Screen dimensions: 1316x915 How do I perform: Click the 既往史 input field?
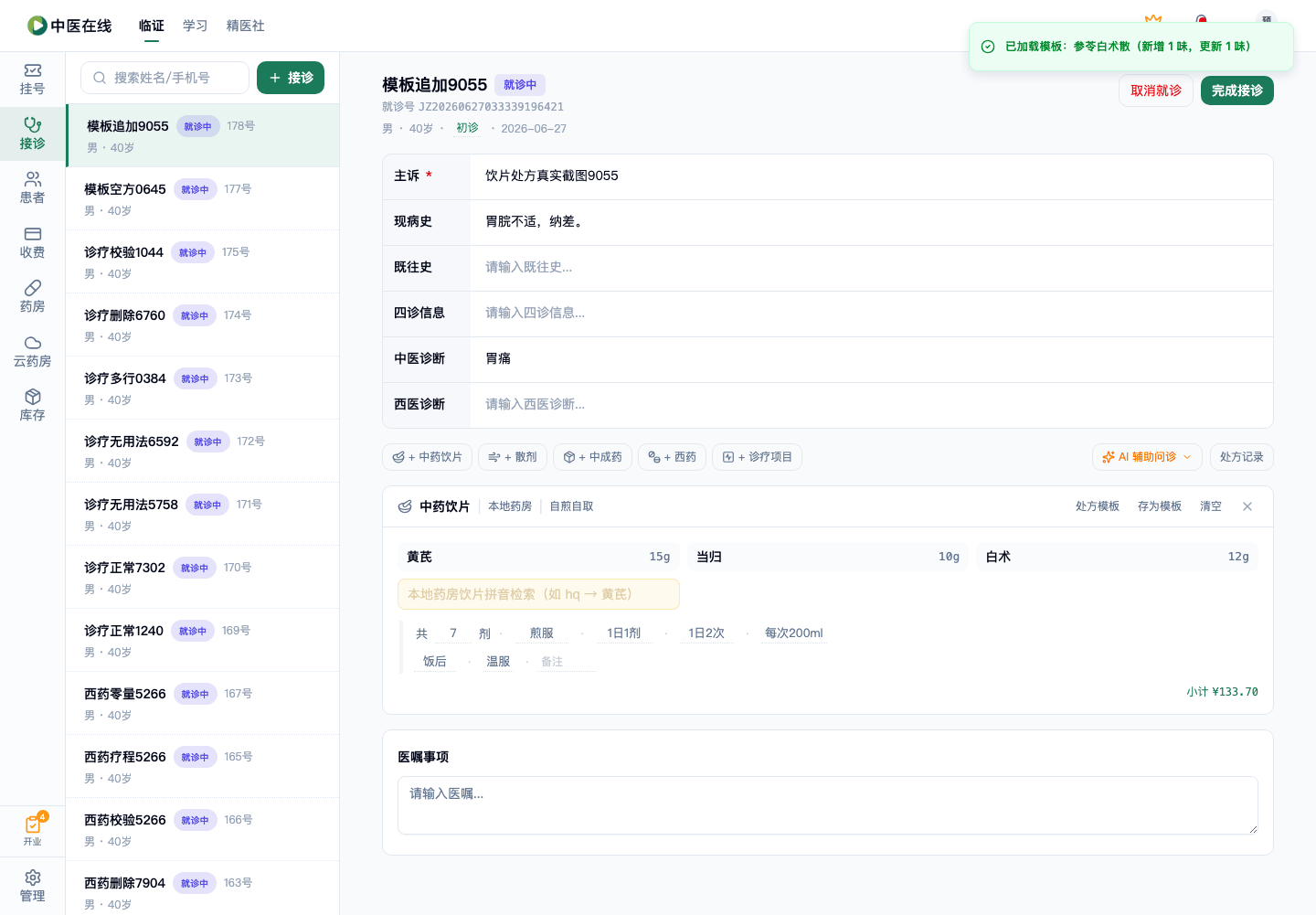[x=872, y=268]
